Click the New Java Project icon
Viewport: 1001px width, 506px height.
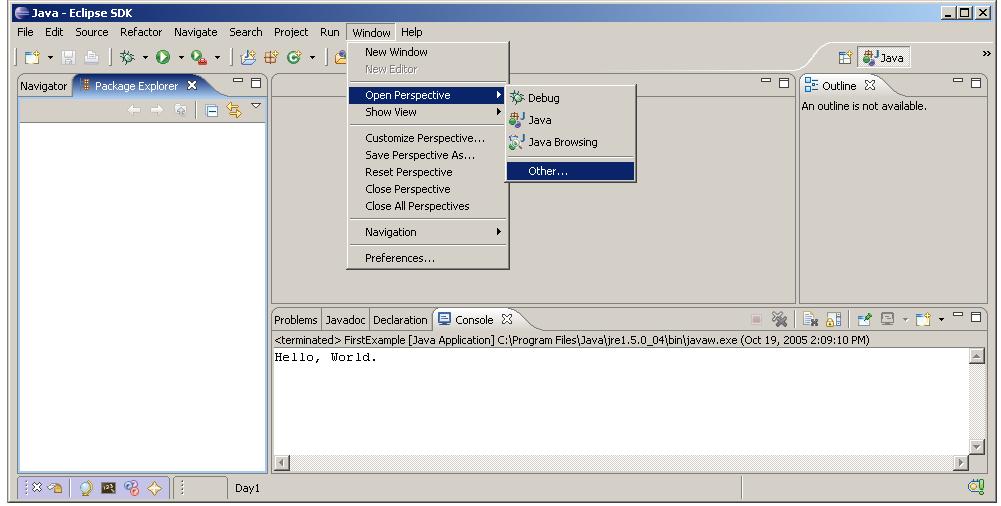coord(248,57)
